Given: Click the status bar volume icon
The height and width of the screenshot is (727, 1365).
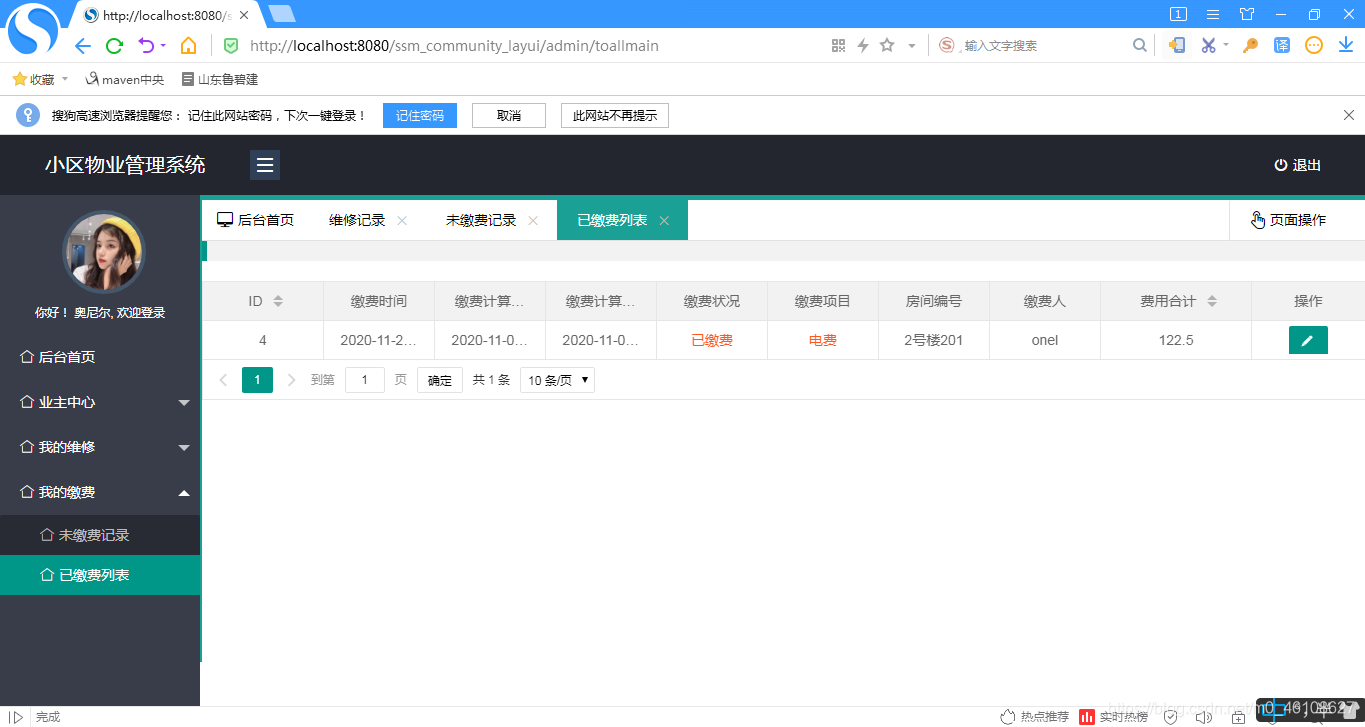Looking at the screenshot, I should tap(1203, 717).
